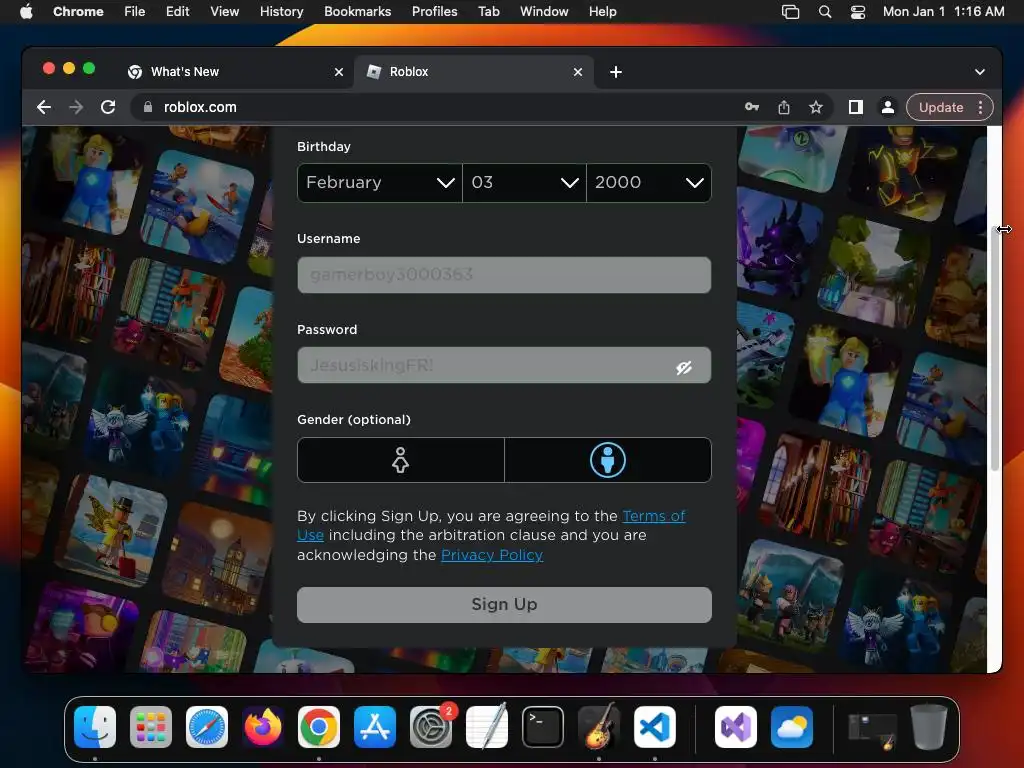
Task: Open the Terms of Use link
Action: point(654,516)
